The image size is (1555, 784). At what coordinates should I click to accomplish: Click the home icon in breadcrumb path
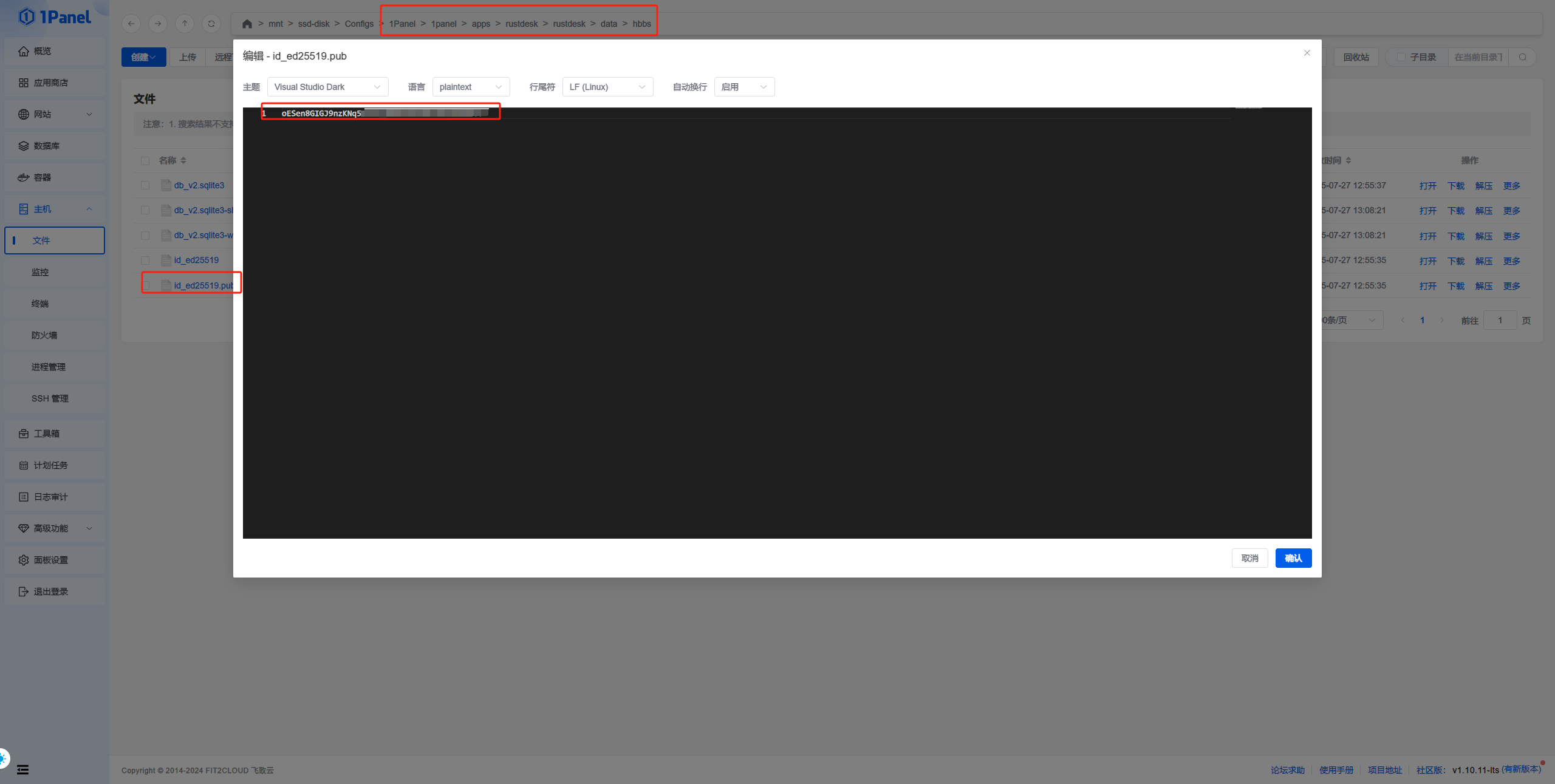pos(247,24)
